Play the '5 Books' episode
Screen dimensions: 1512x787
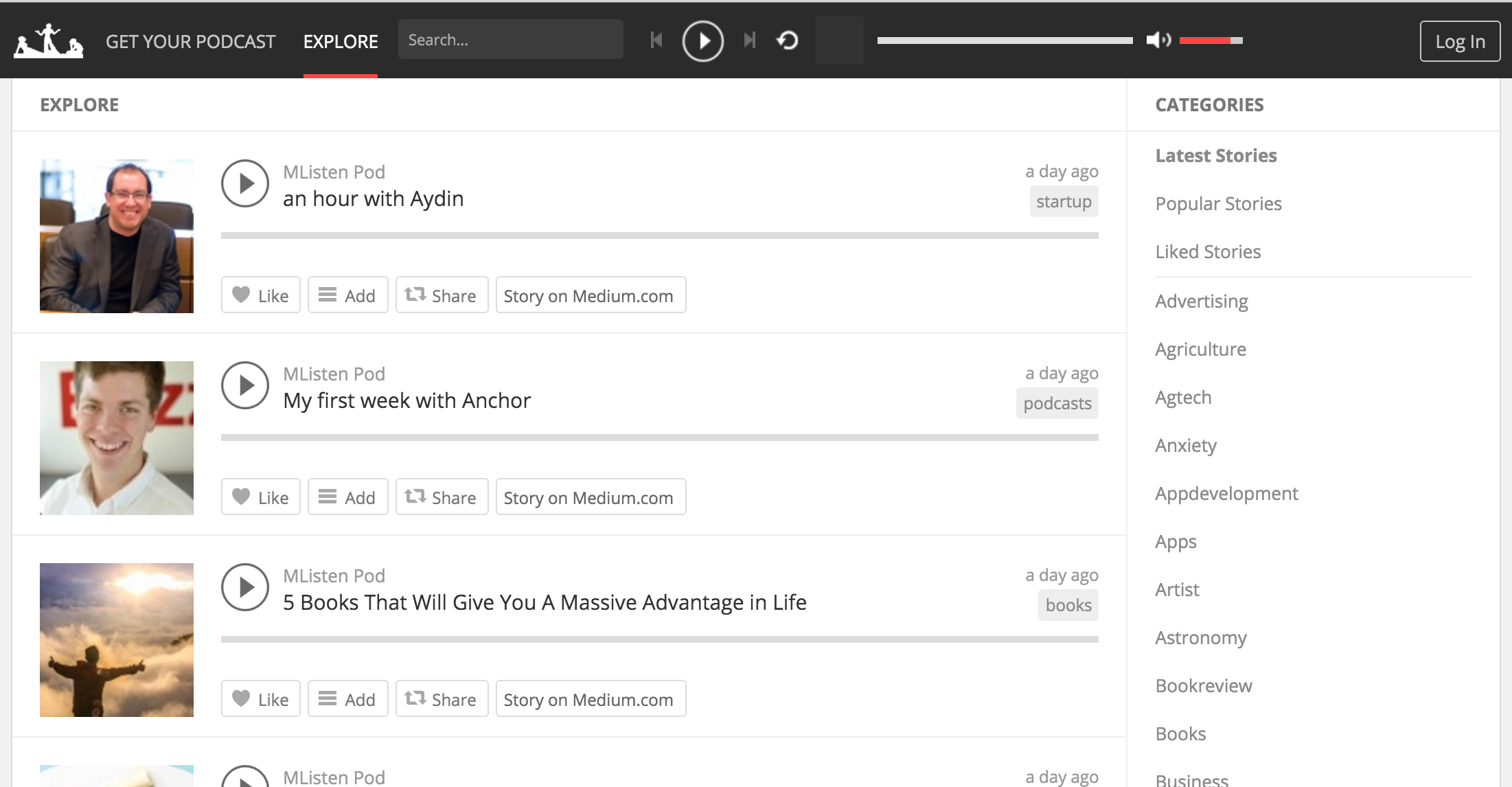pyautogui.click(x=244, y=587)
